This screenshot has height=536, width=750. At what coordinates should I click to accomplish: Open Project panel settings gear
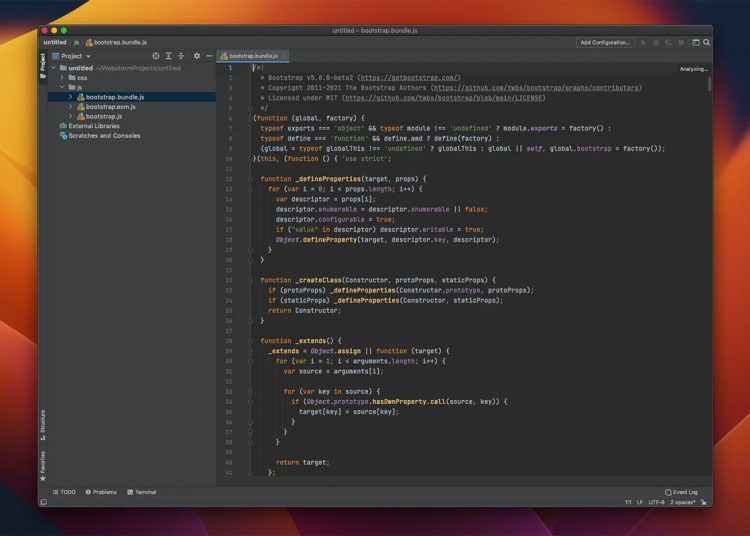[x=196, y=56]
